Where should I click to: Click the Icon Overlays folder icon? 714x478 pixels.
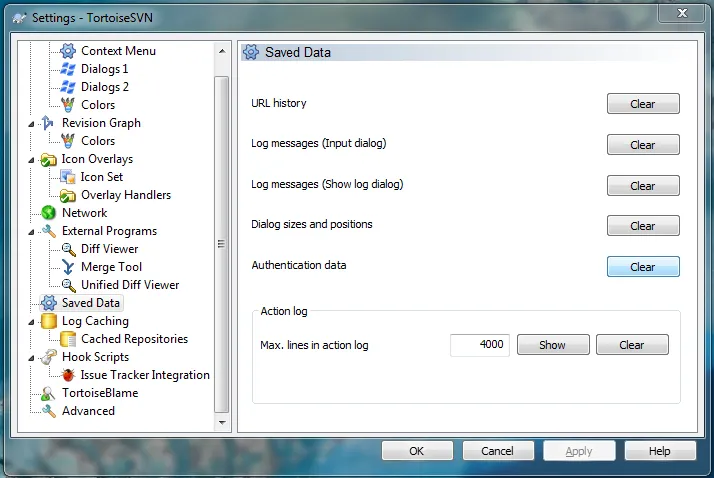point(48,159)
